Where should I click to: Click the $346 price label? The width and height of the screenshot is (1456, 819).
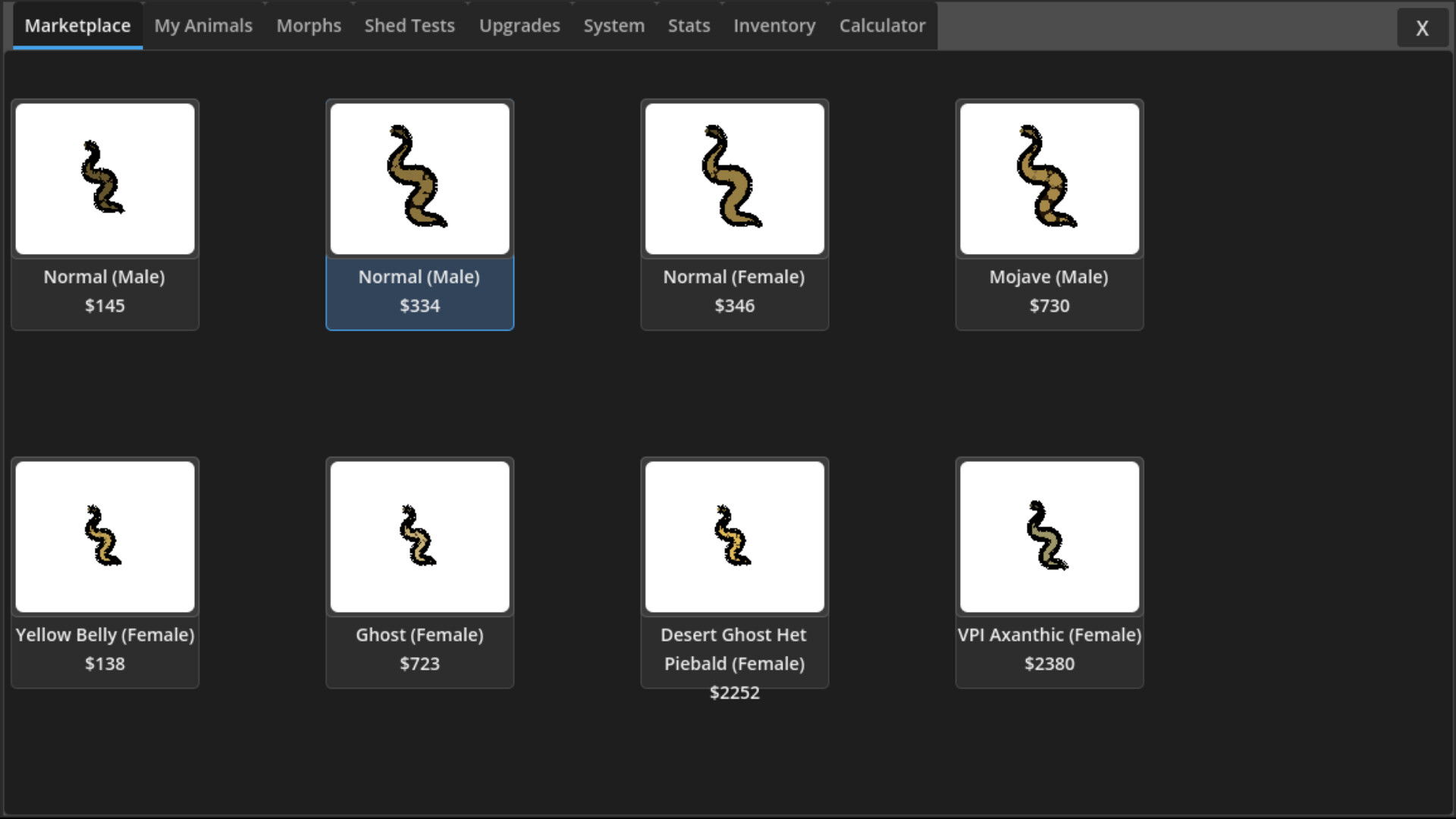734,306
